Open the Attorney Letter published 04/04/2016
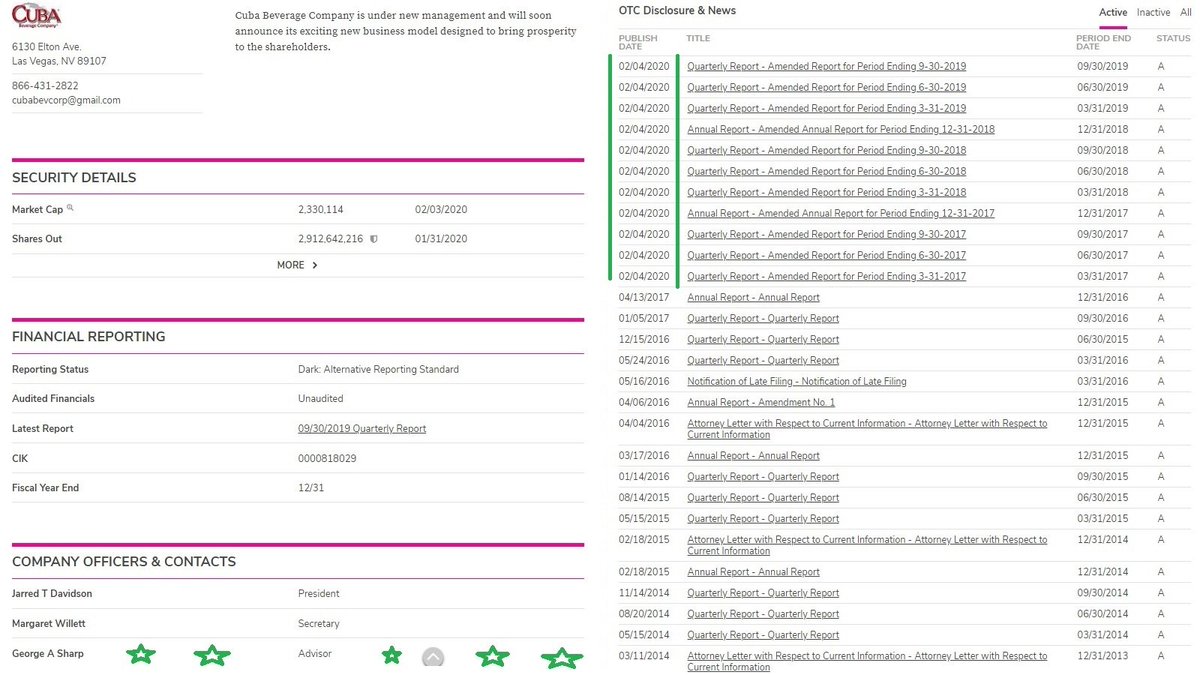Screen dimensions: 1200x675 (x=867, y=429)
